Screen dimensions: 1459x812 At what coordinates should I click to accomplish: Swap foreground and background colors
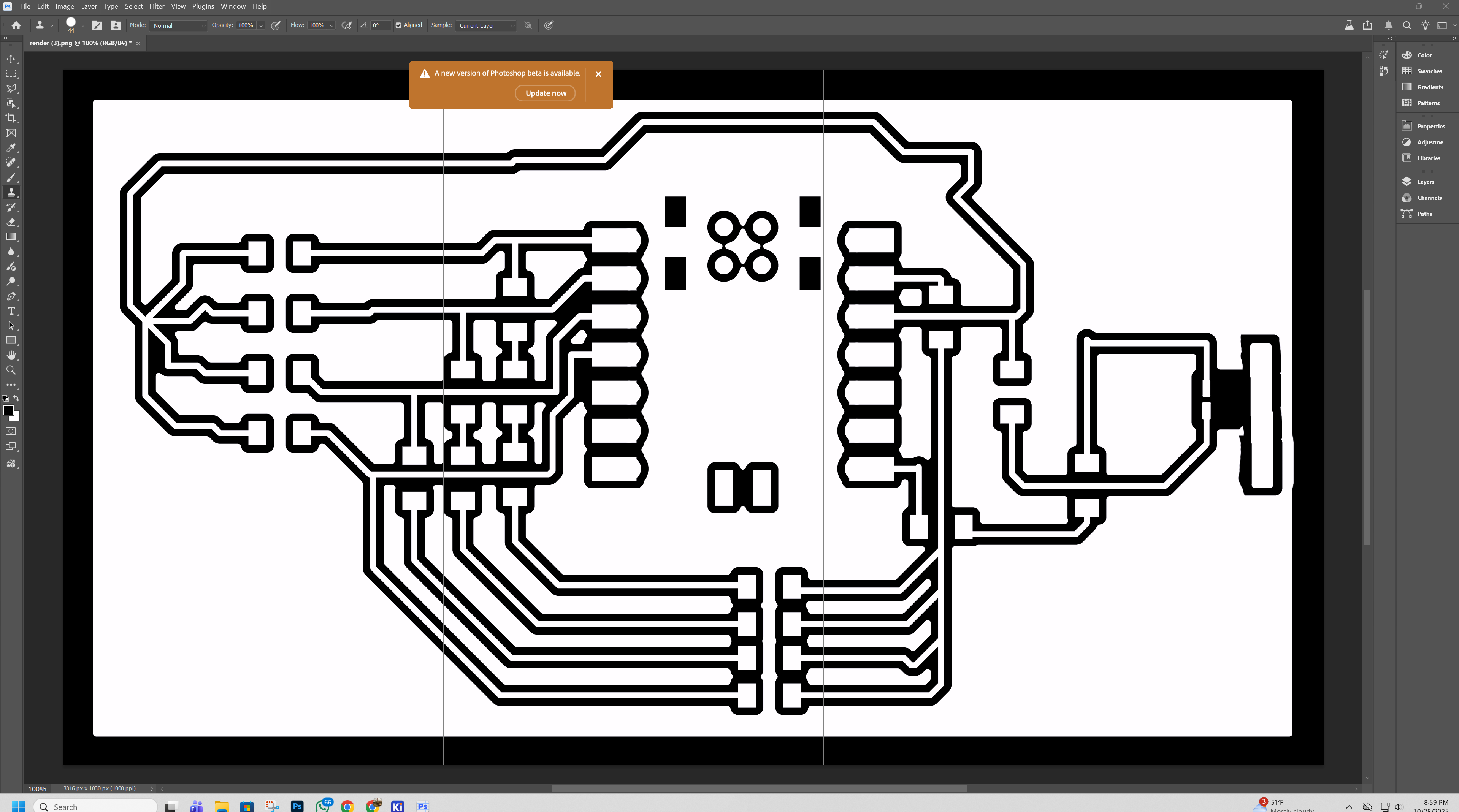[16, 399]
